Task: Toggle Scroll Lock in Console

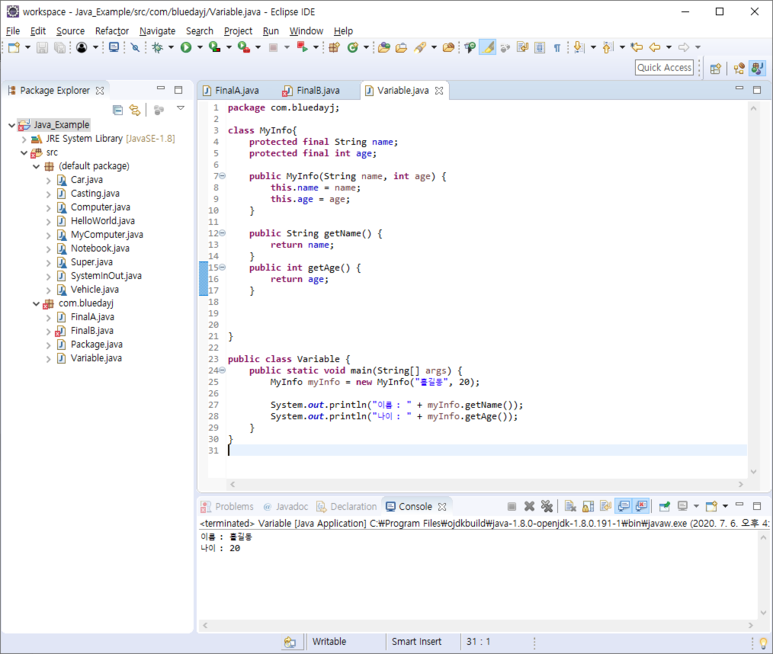Action: tap(588, 507)
